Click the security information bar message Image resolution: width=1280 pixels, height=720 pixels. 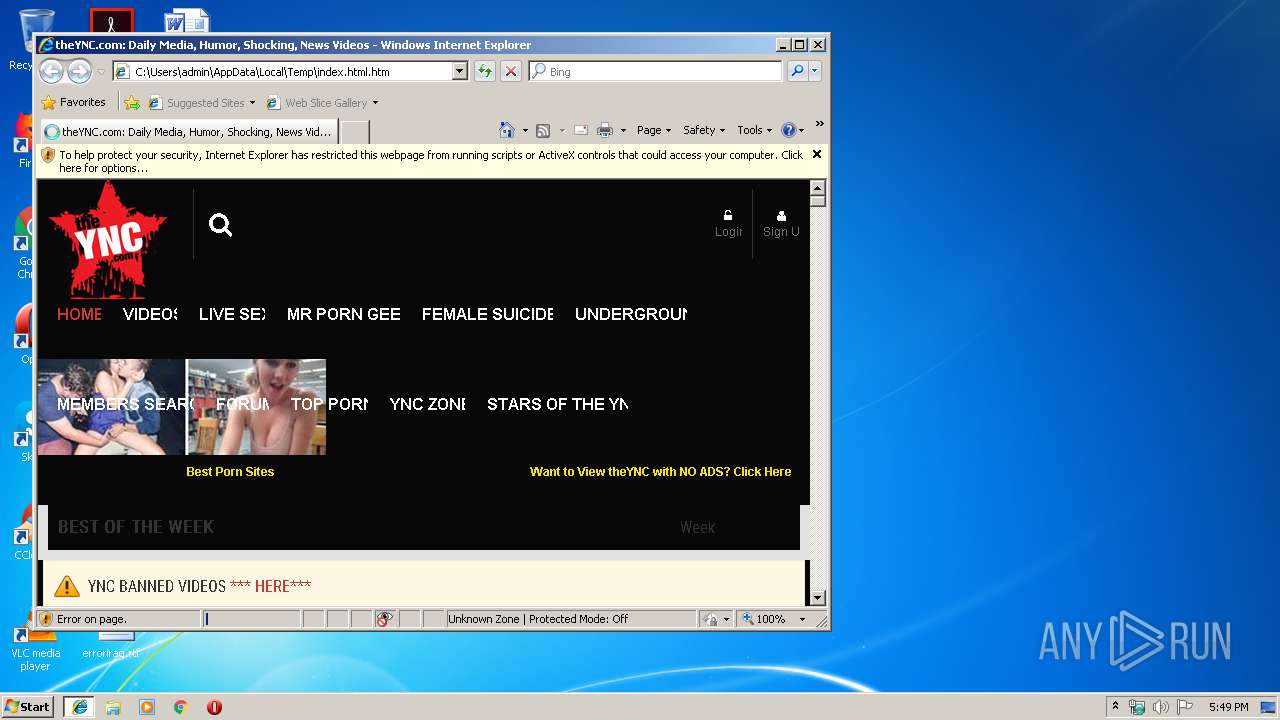pos(431,161)
